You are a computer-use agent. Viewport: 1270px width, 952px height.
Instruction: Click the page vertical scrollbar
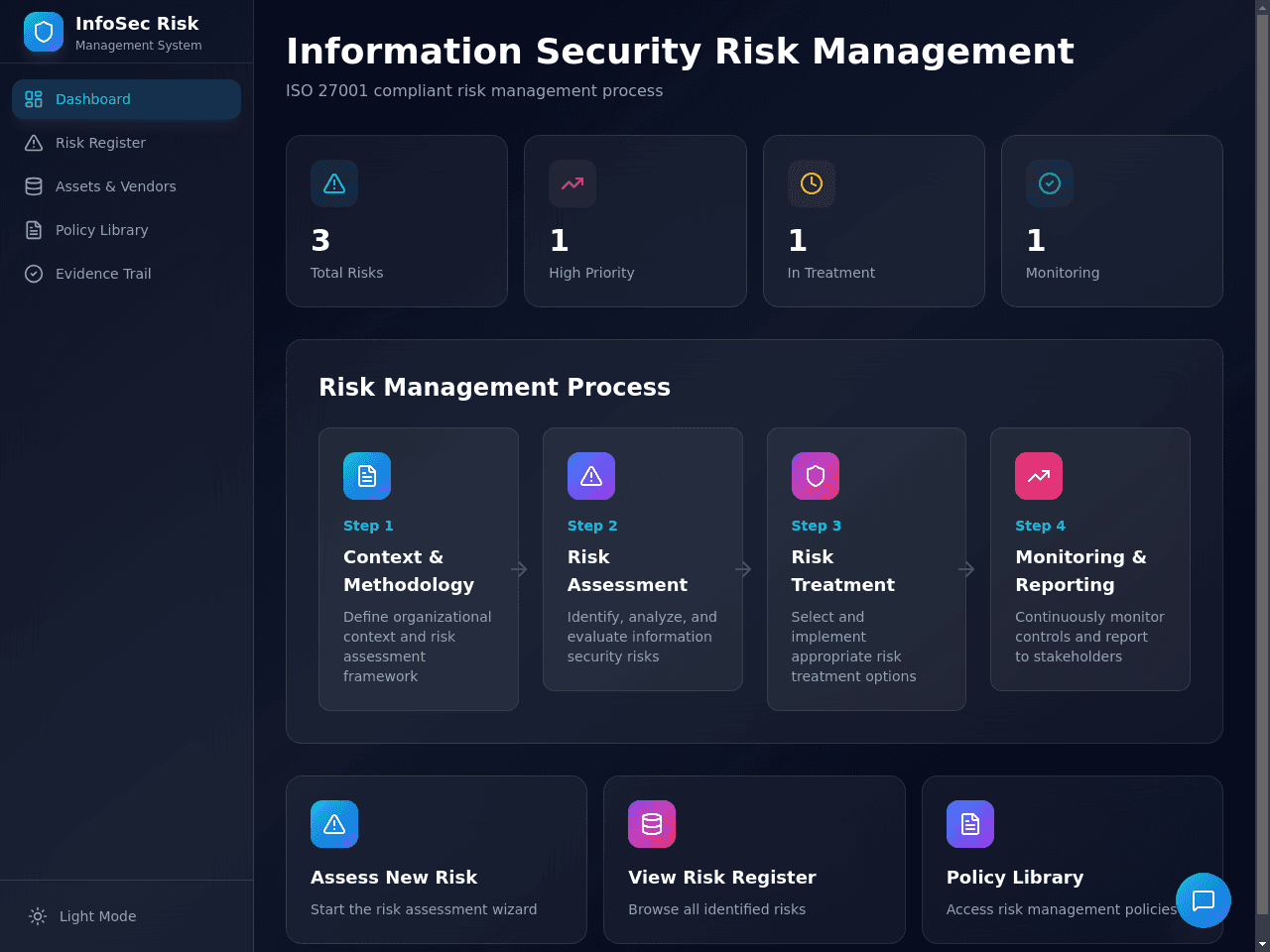click(1262, 466)
